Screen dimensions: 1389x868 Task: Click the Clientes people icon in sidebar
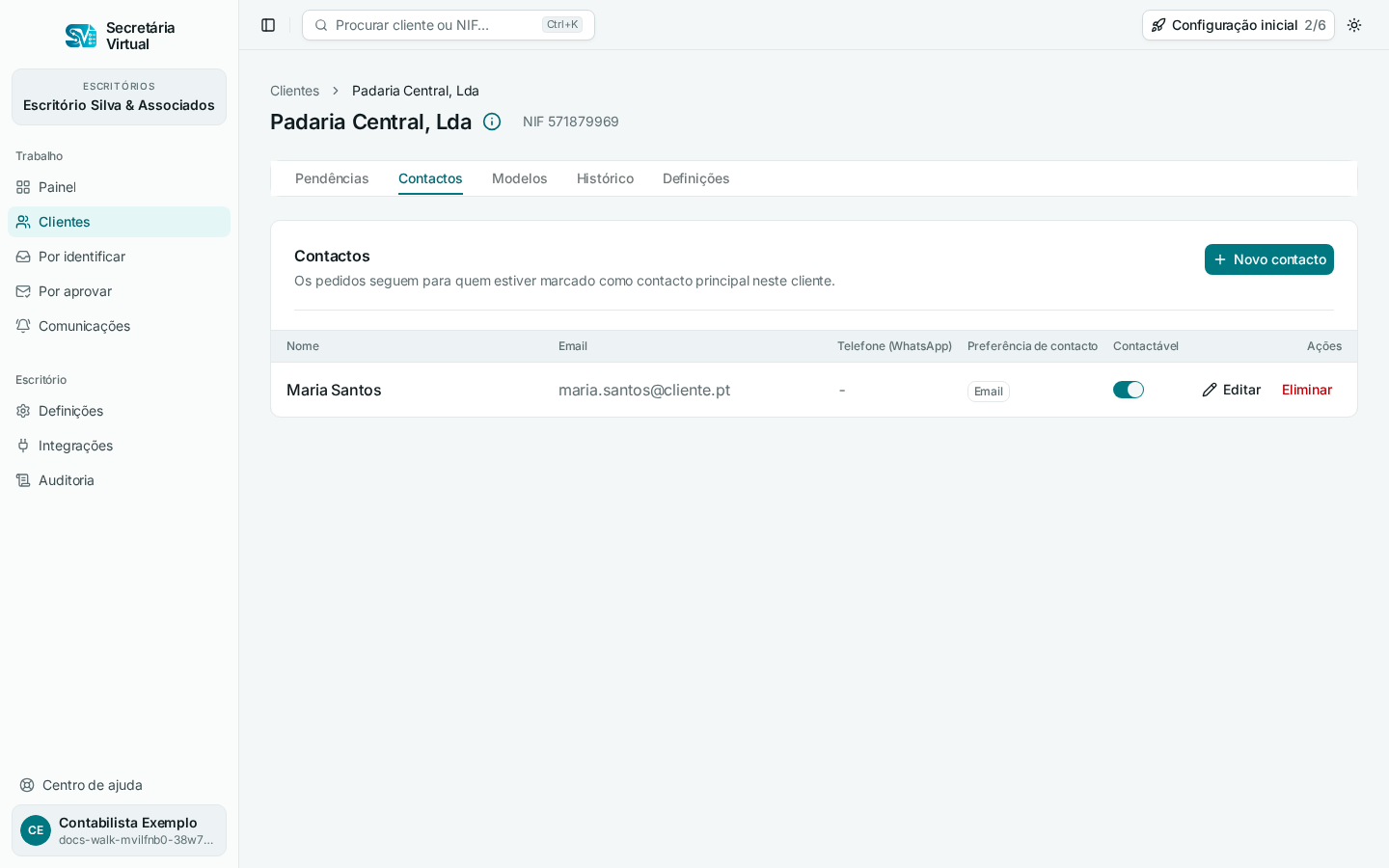pyautogui.click(x=23, y=222)
